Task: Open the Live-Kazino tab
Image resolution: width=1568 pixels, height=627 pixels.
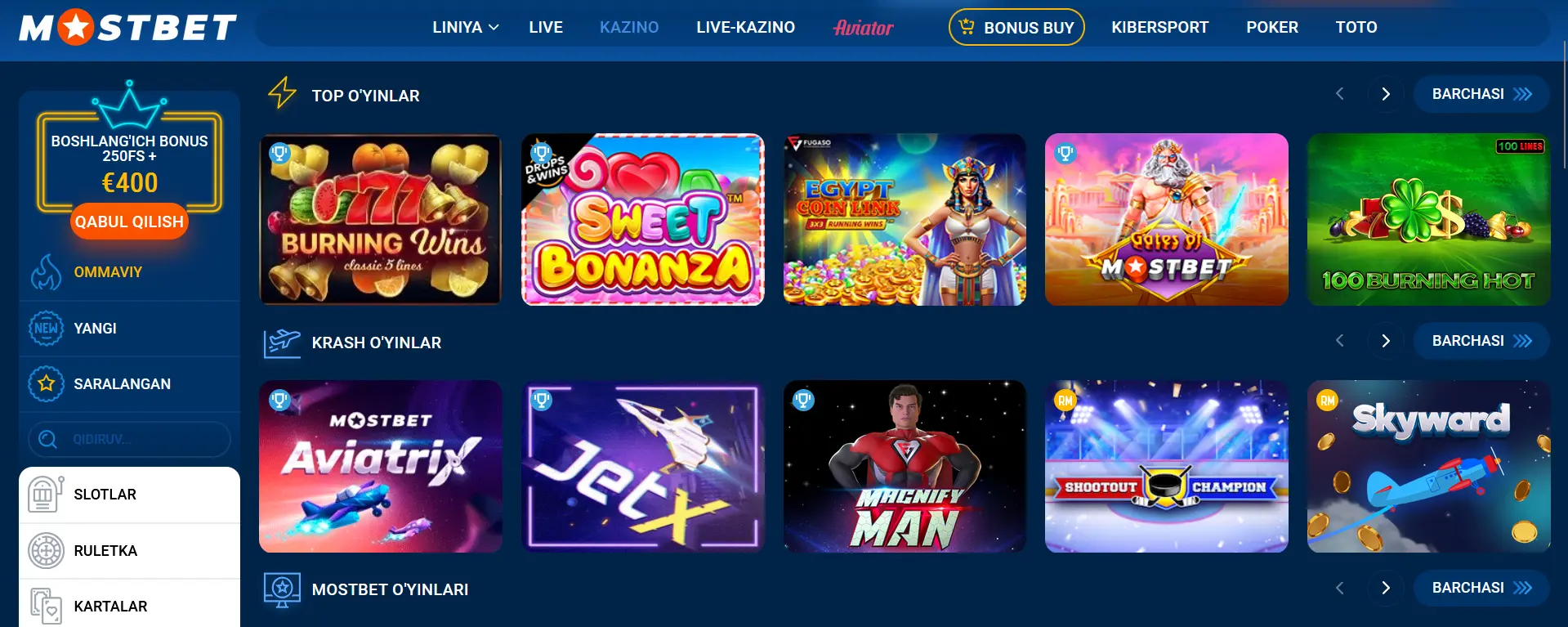Action: click(745, 27)
